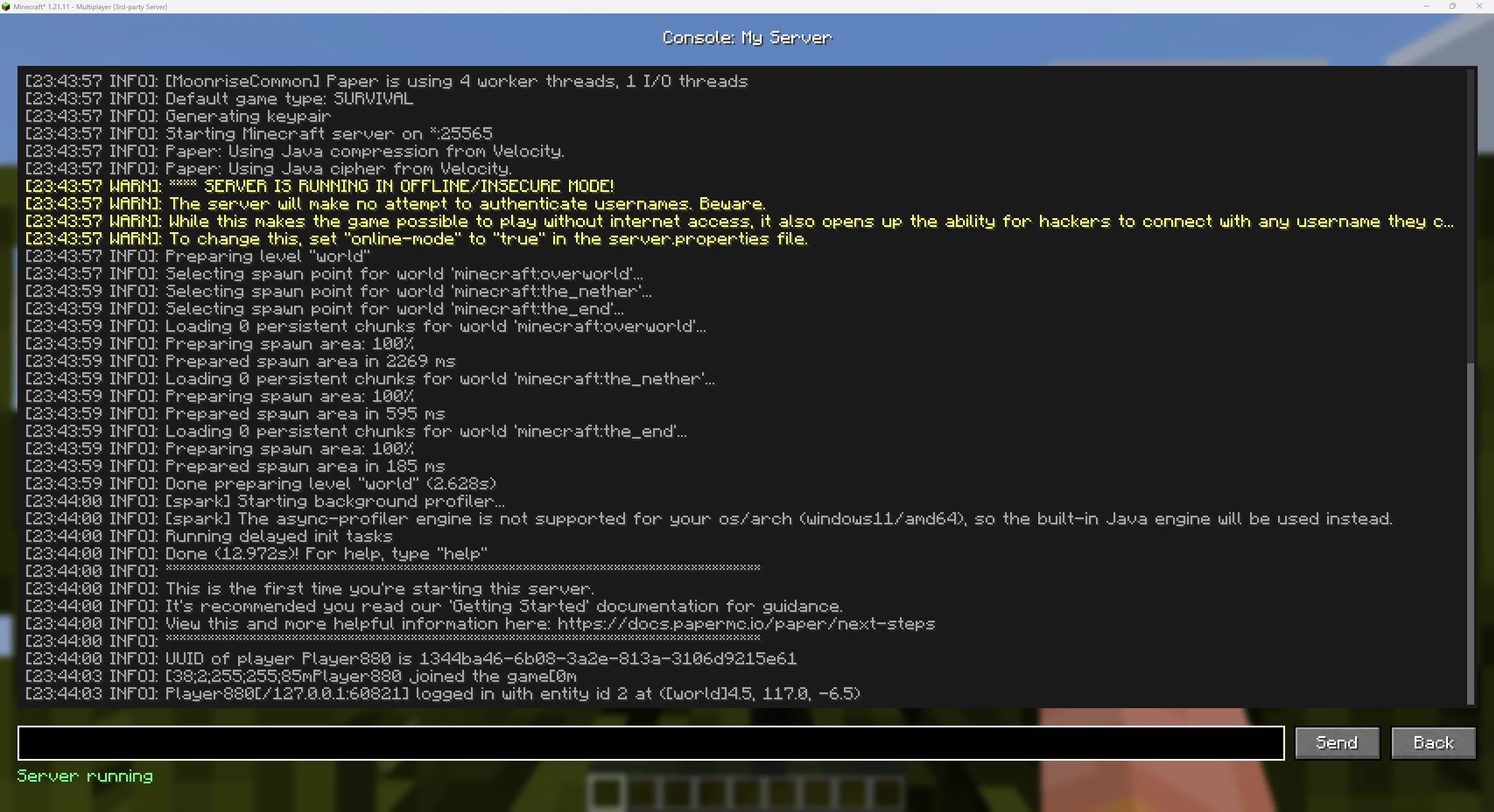Click the 'will make no attempt to authenticate usernames' warning
This screenshot has width=1494, height=812.
point(395,204)
